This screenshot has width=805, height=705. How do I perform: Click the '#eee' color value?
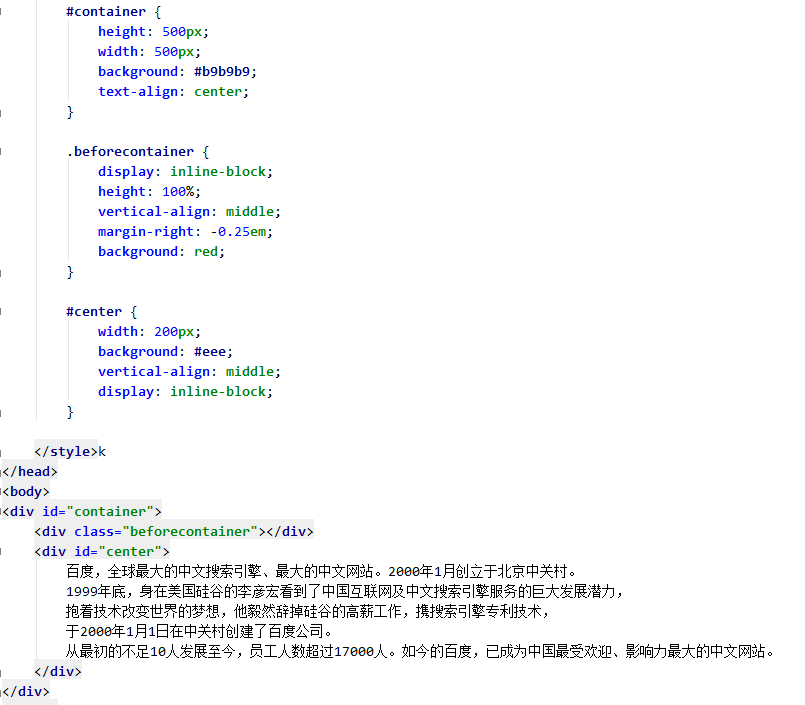click(209, 352)
